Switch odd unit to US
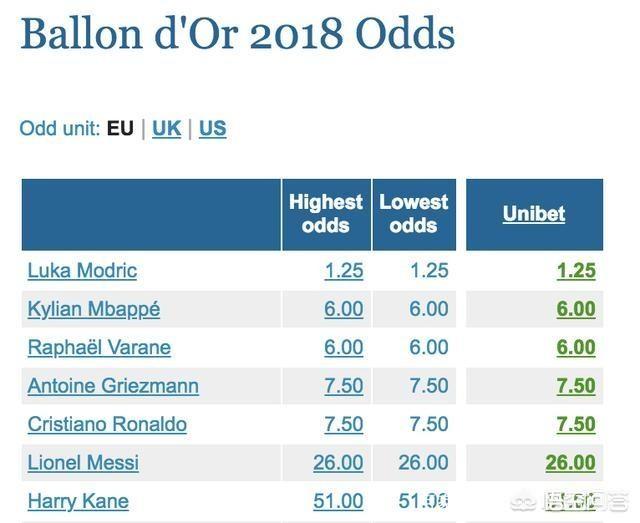The width and height of the screenshot is (640, 523). click(212, 129)
